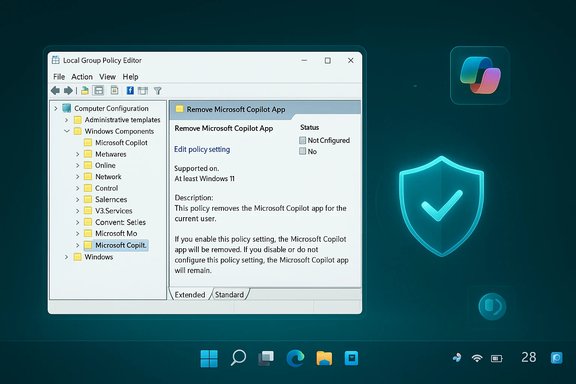
Task: Open the notification icon after the clock
Action: pos(557,358)
